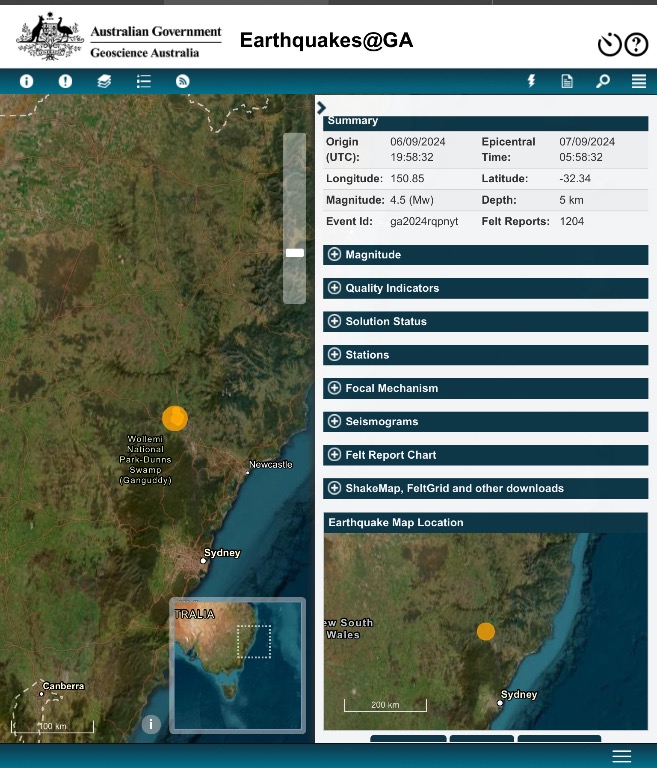The height and width of the screenshot is (768, 657).
Task: Click the magnitude value 4.5 (Mw)
Action: pyautogui.click(x=412, y=200)
